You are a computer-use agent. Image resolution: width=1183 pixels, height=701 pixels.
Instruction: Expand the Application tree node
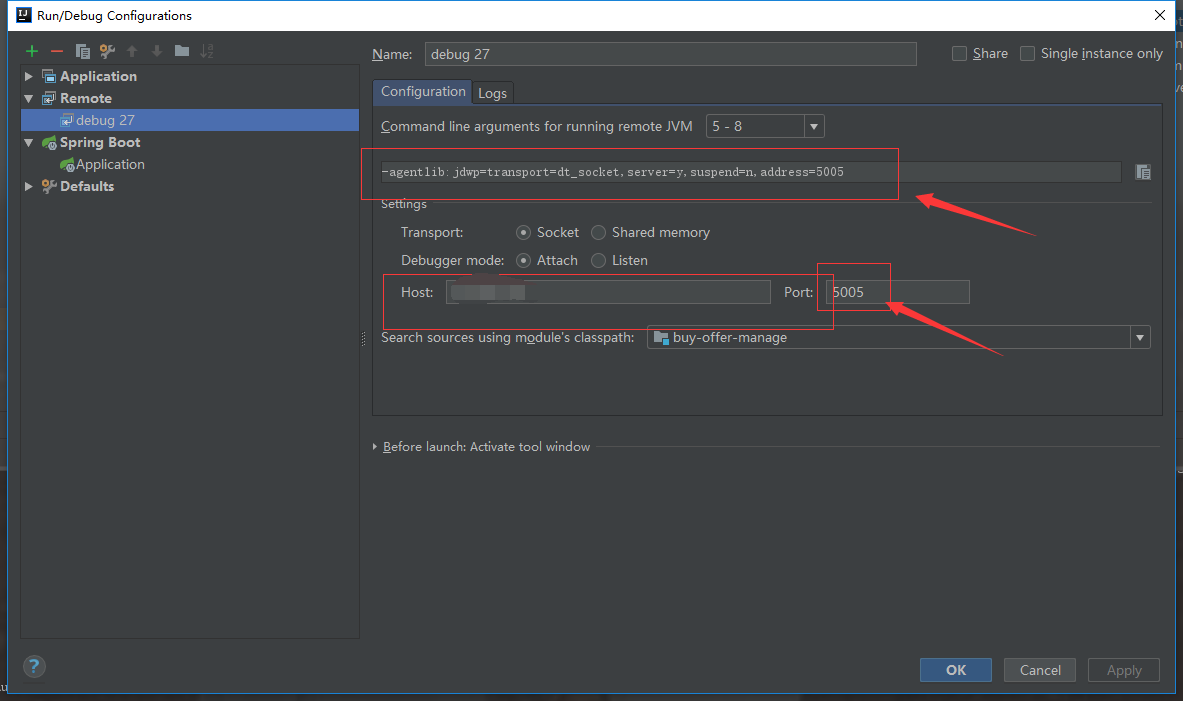(29, 76)
